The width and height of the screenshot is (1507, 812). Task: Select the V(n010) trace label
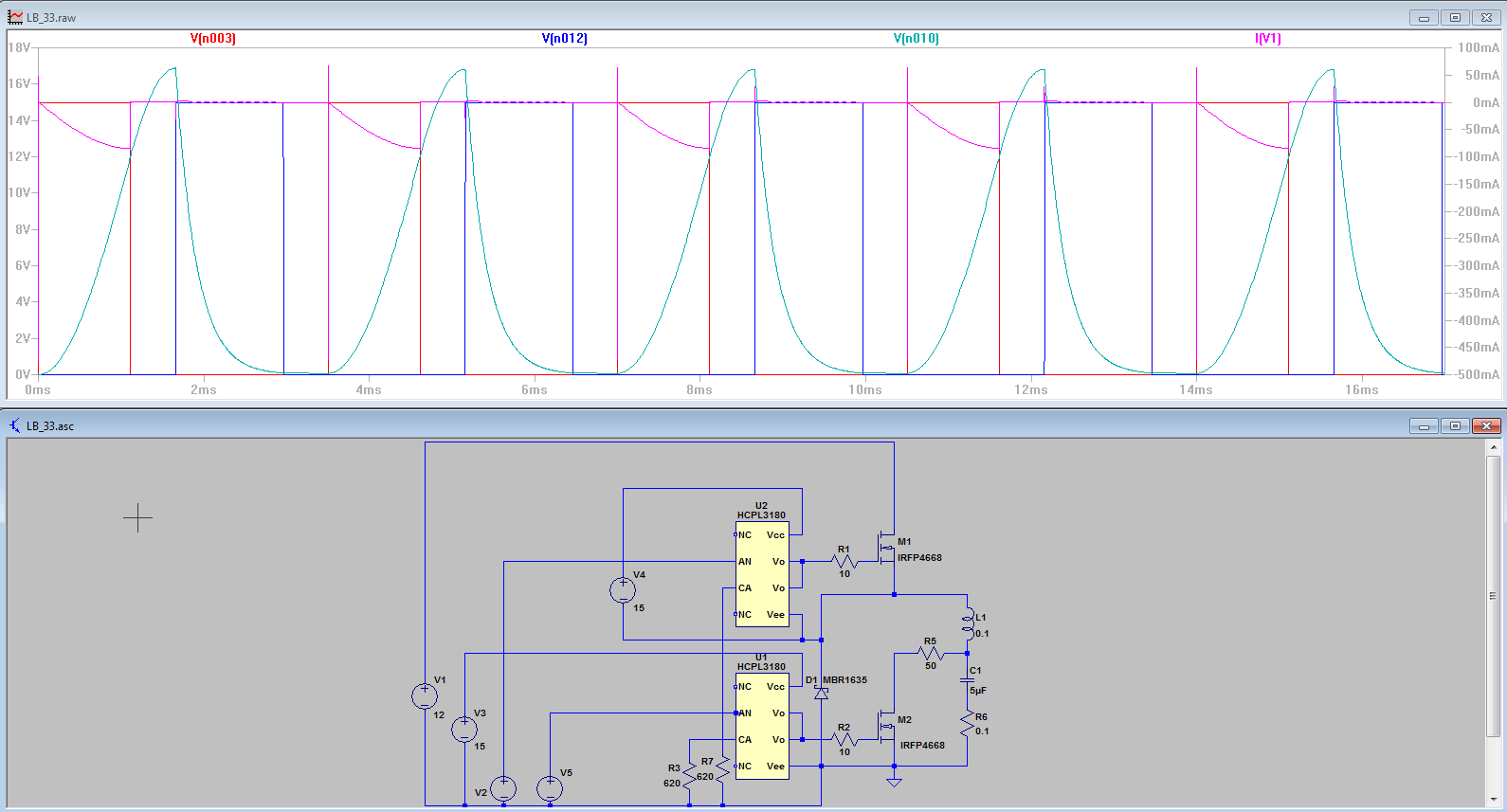pyautogui.click(x=917, y=39)
